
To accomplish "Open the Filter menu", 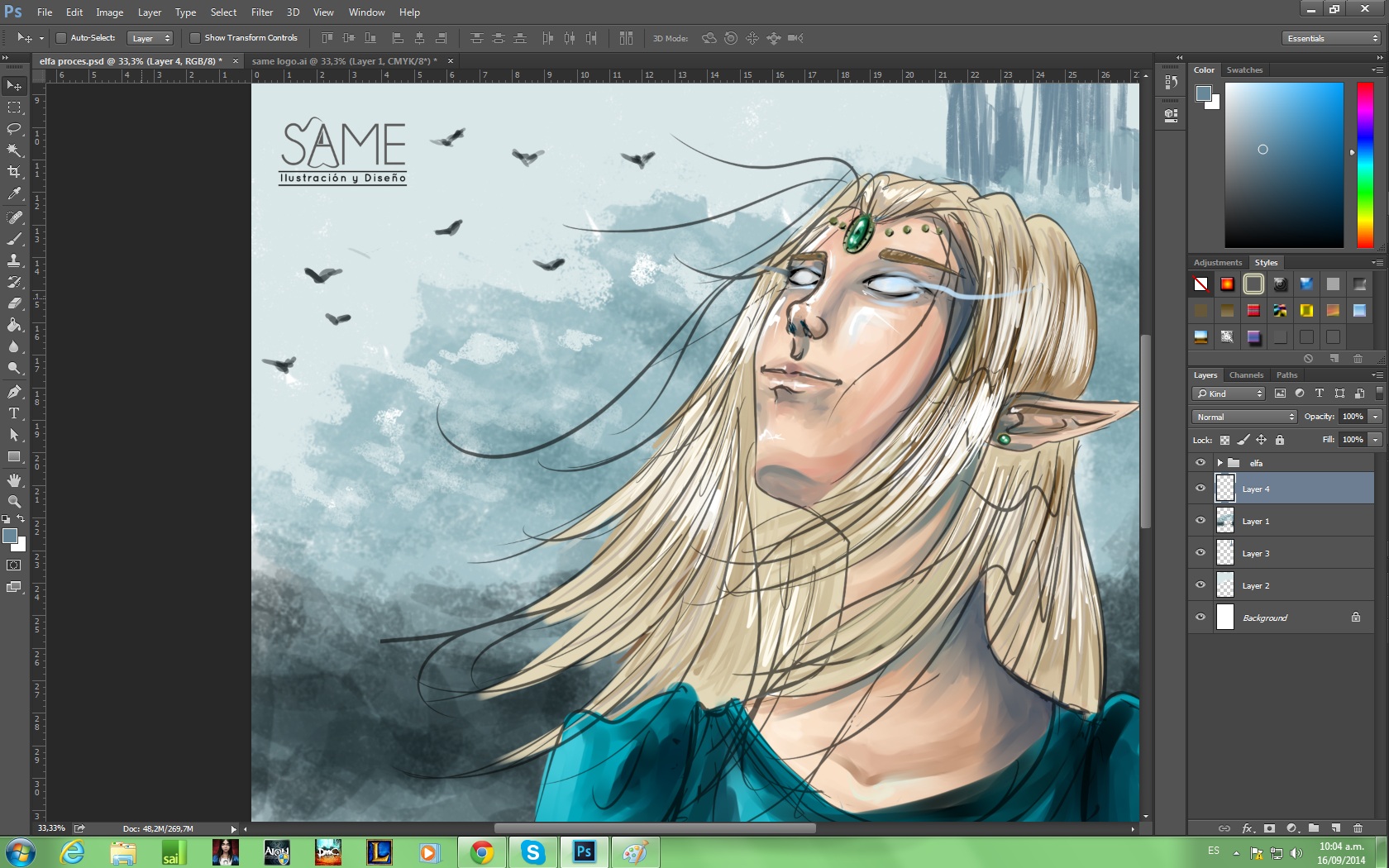I will coord(261,12).
